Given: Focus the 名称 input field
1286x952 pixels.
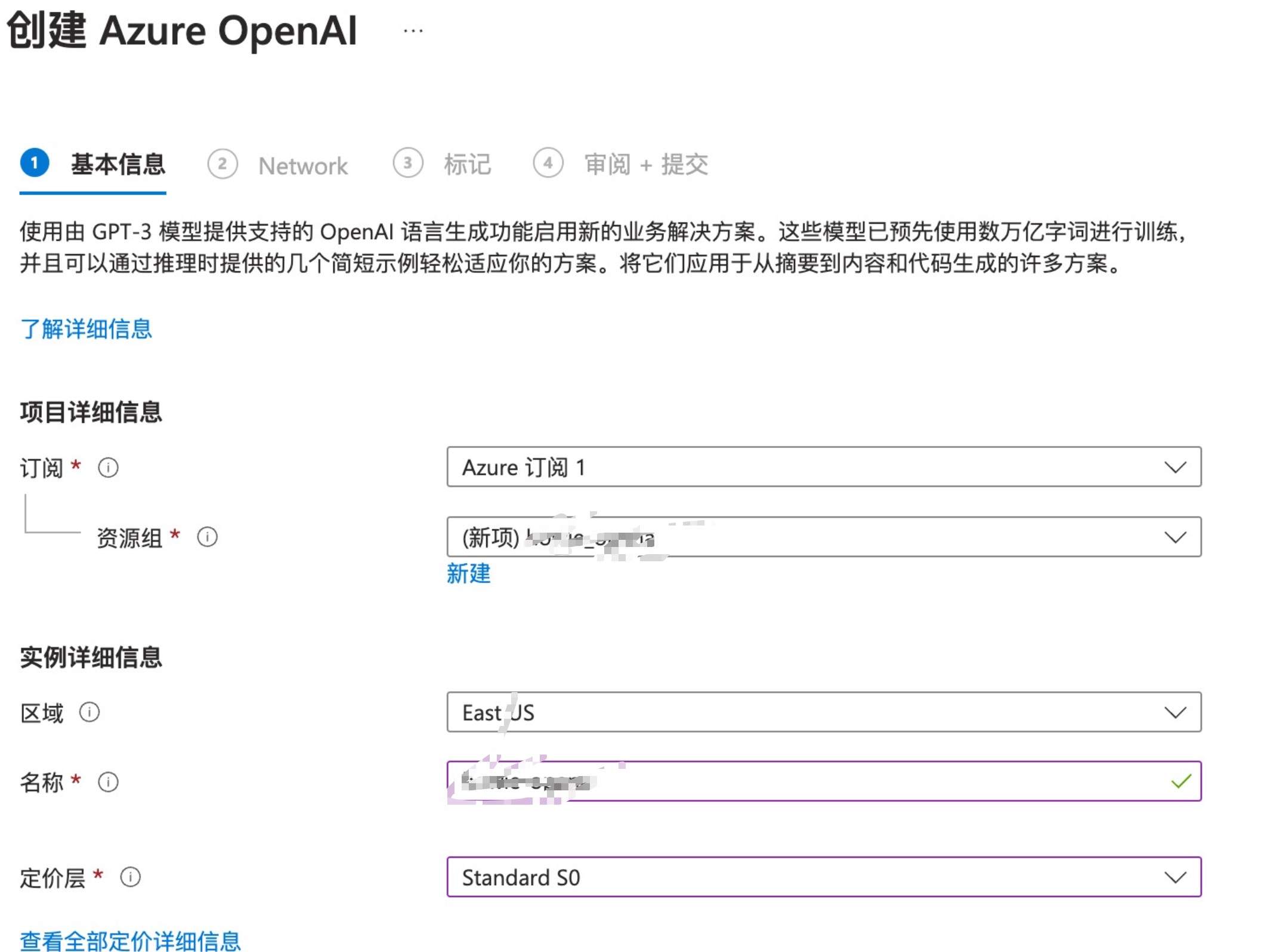Looking at the screenshot, I should [x=824, y=781].
